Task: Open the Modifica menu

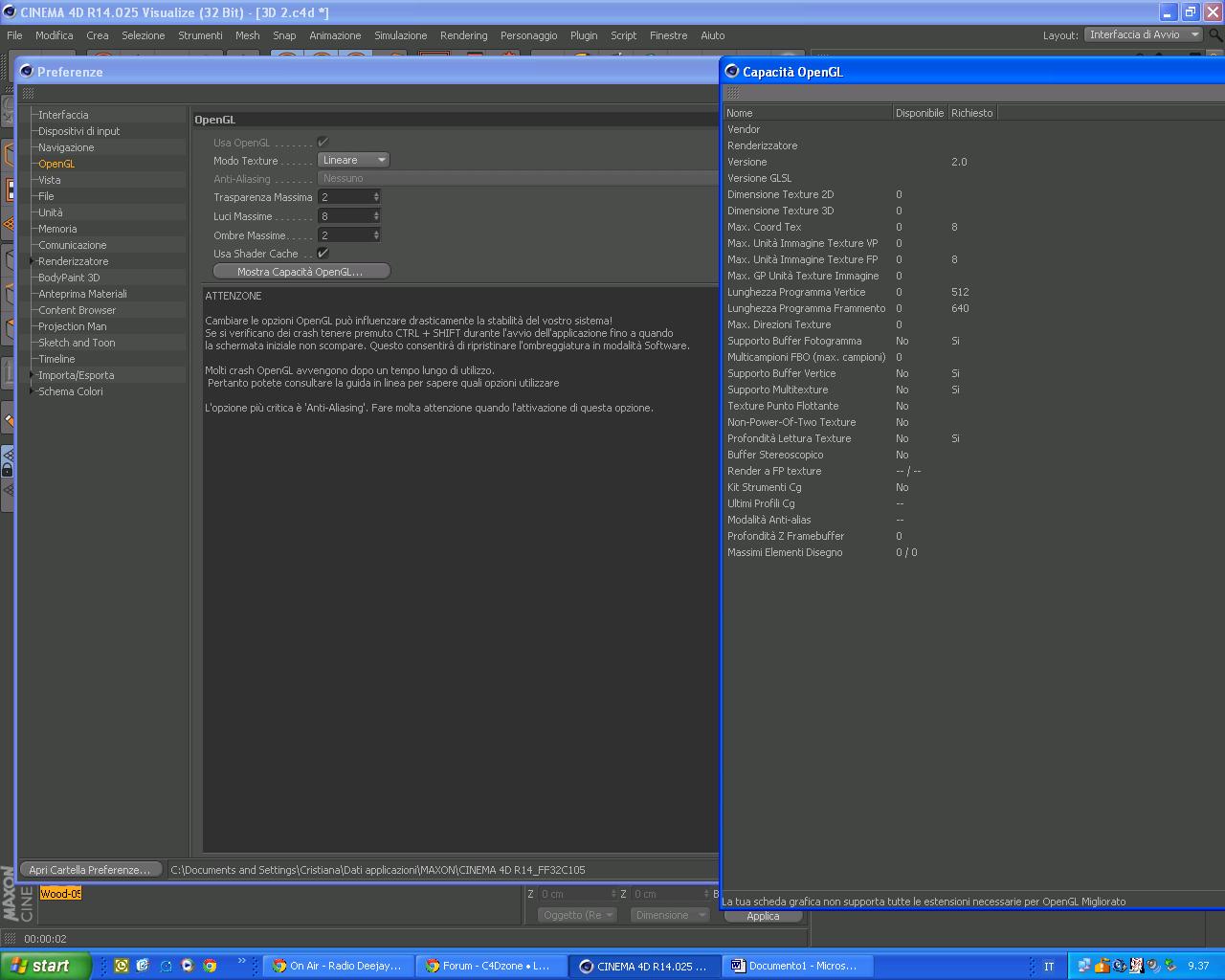Action: point(55,35)
